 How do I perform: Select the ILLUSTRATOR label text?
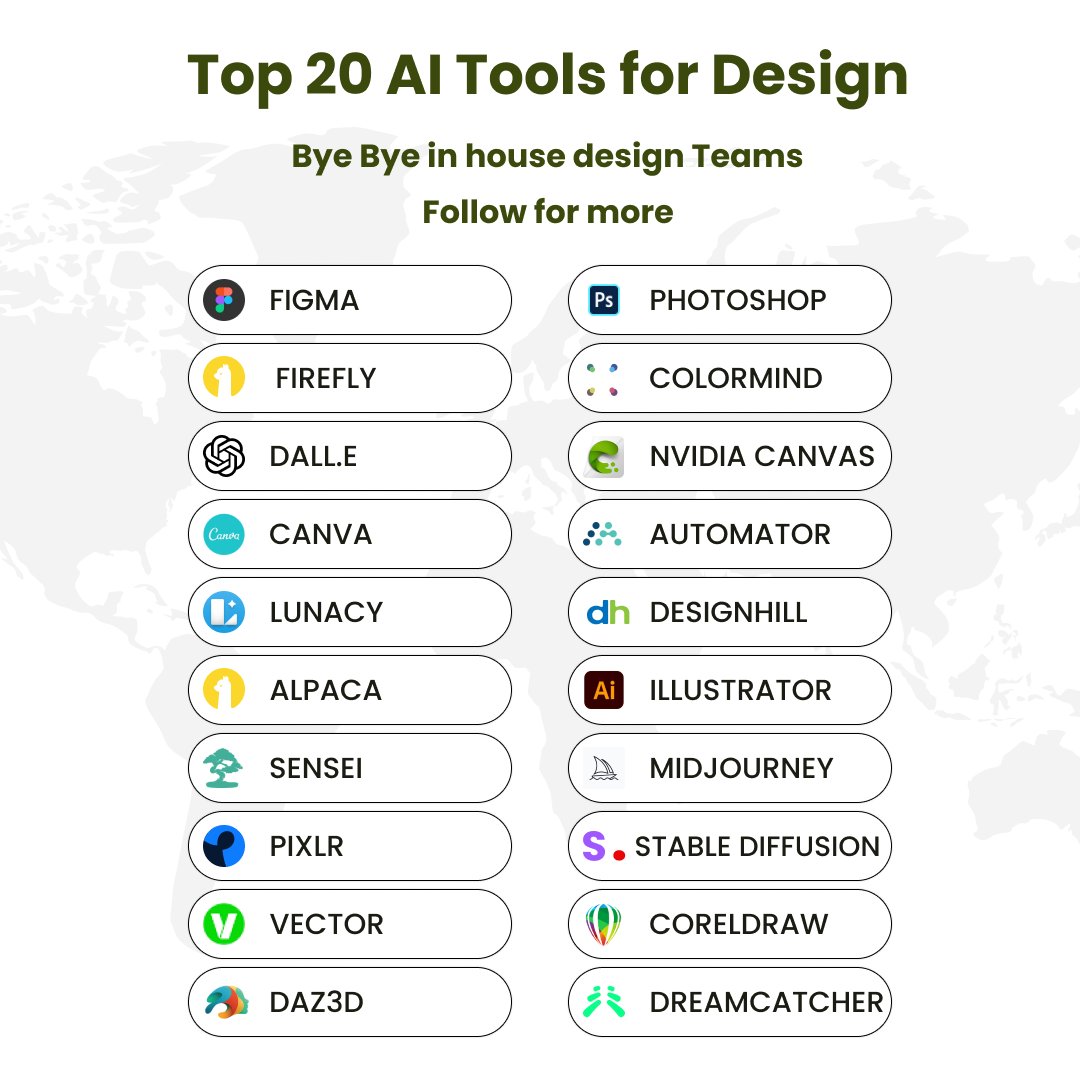coord(740,690)
